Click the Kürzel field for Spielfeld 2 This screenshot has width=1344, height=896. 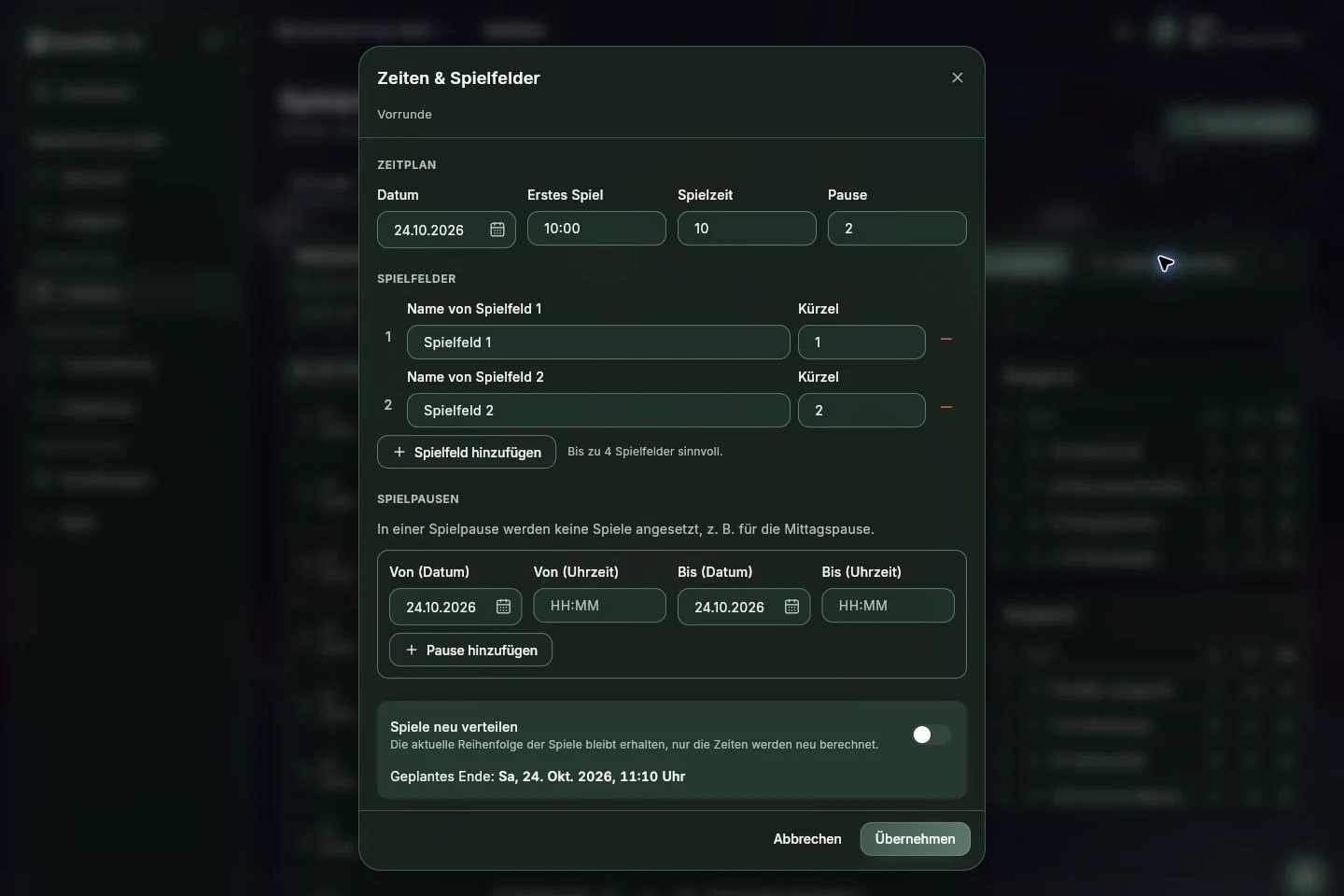click(x=861, y=411)
